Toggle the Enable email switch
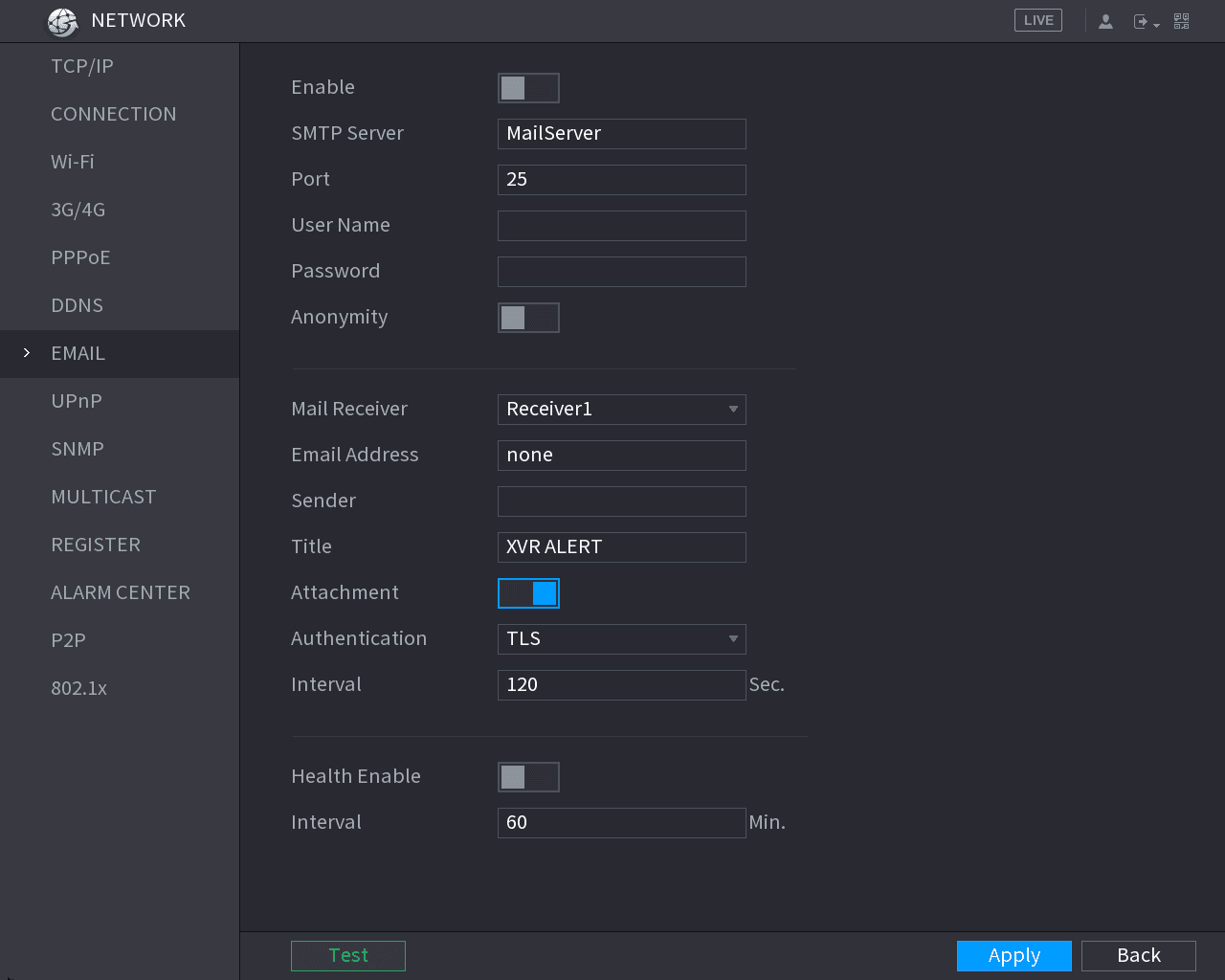 [x=528, y=88]
